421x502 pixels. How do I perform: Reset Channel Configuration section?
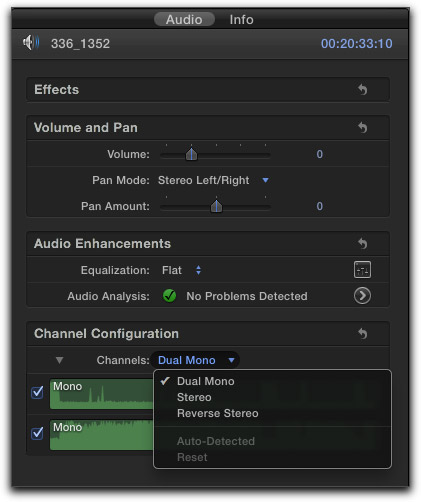point(362,333)
